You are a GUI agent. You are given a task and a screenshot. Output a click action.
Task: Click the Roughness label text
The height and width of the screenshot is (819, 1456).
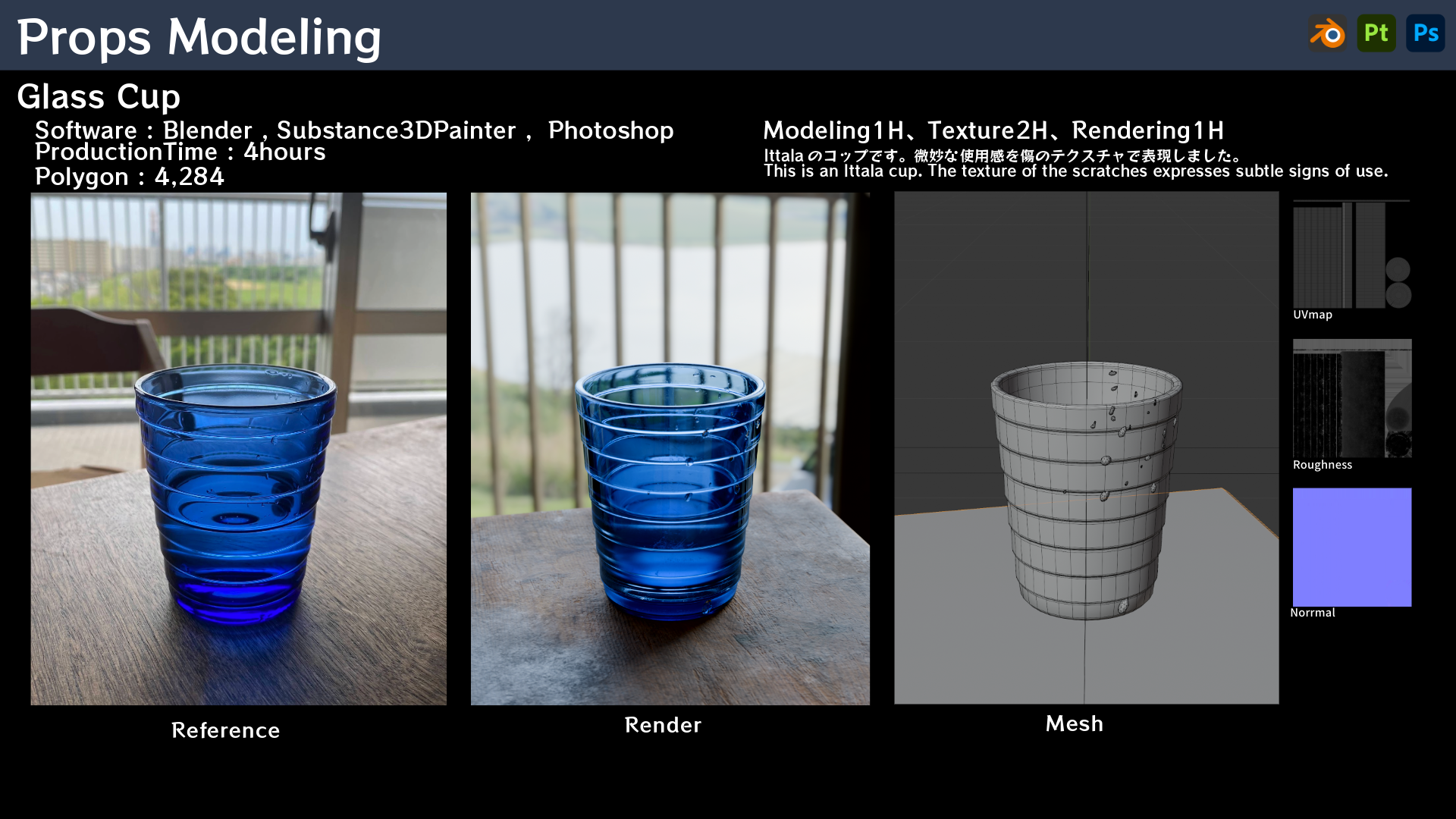pos(1322,465)
